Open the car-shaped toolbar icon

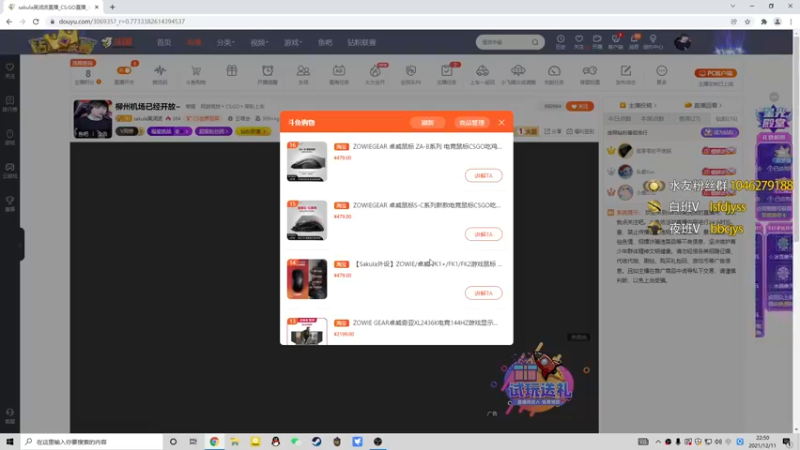click(482, 73)
